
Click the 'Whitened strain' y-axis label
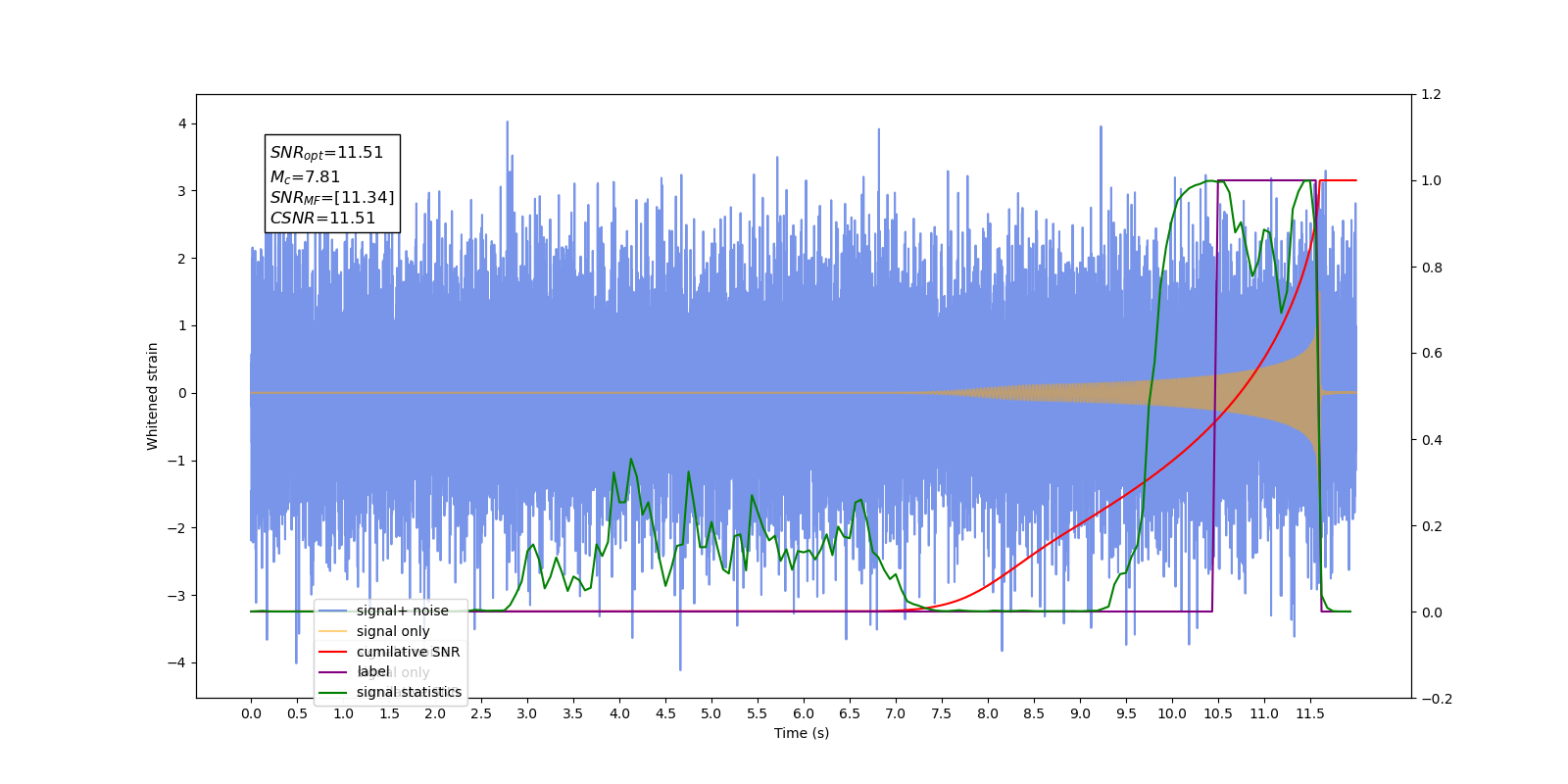[x=153, y=396]
